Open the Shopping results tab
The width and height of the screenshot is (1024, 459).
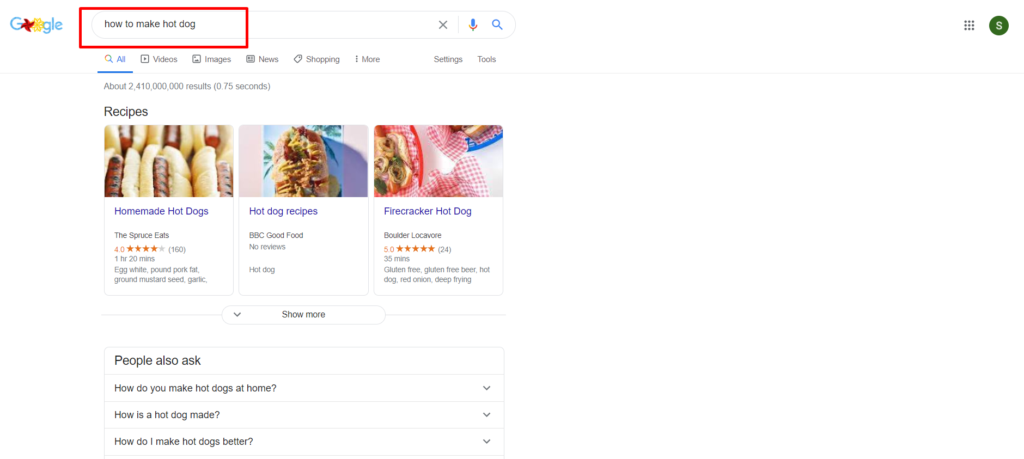pyautogui.click(x=317, y=59)
